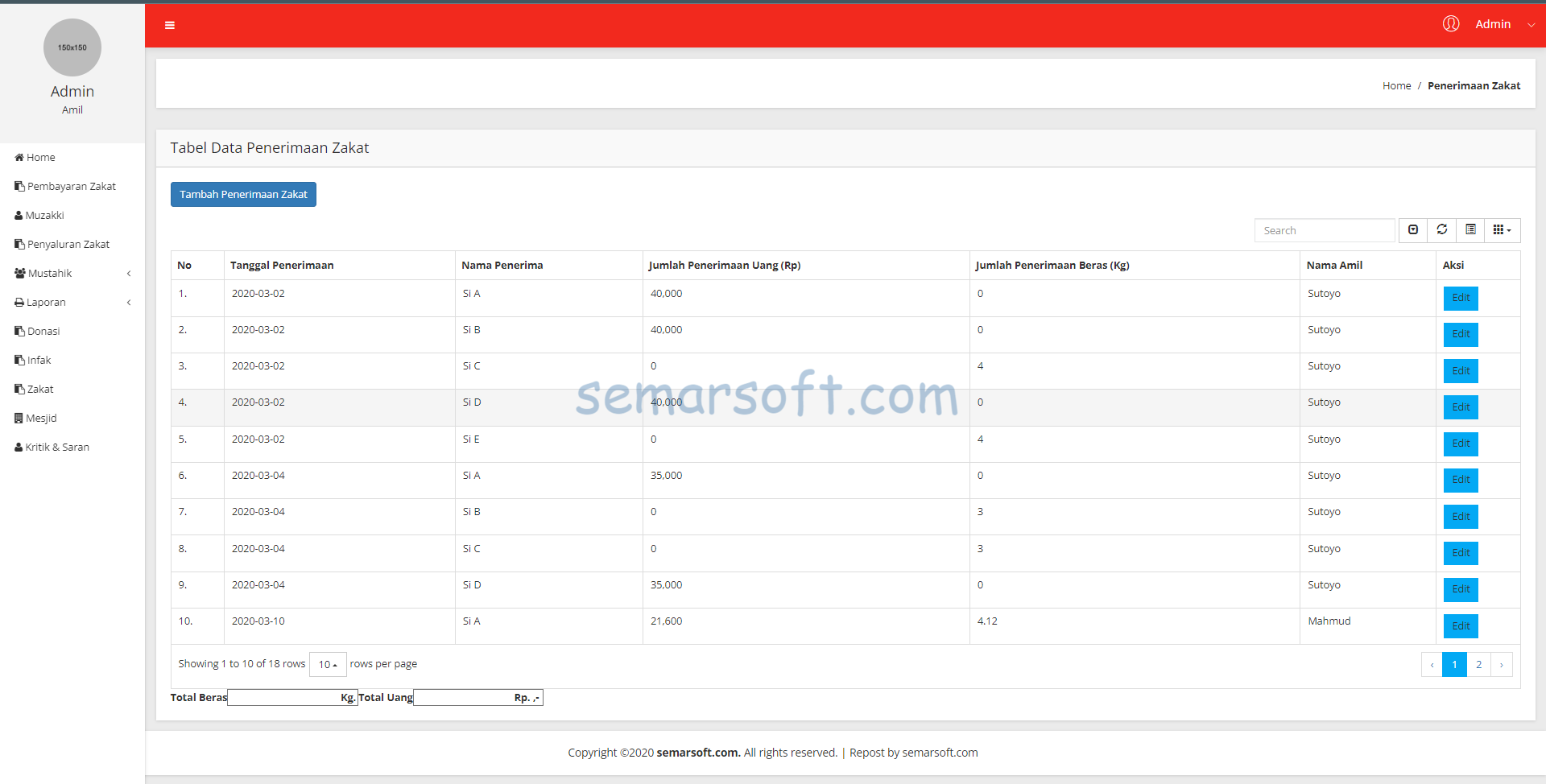Expand the Laporan sidebar submenu
Screen dimensions: 1546x784
(x=46, y=302)
